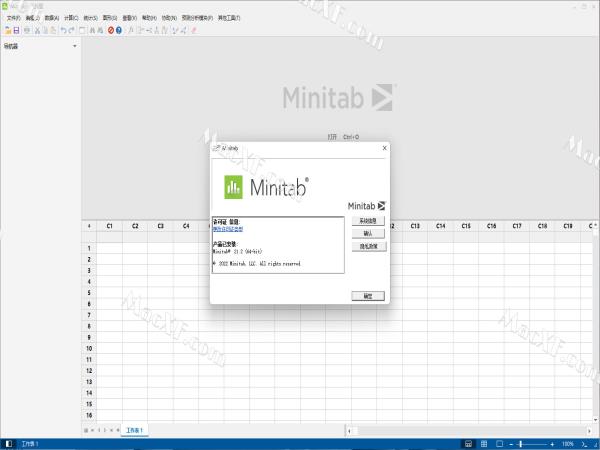Select column header C17

click(x=517, y=226)
